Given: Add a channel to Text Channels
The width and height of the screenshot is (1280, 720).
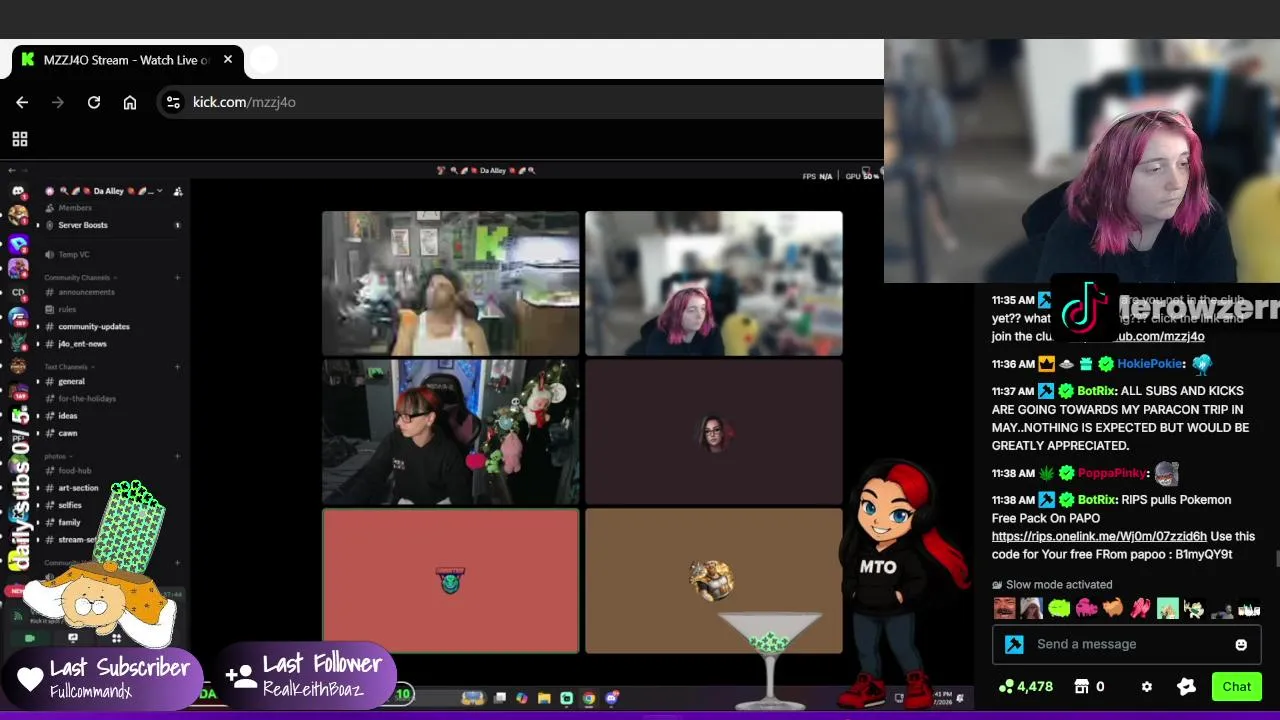Looking at the screenshot, I should (x=178, y=367).
